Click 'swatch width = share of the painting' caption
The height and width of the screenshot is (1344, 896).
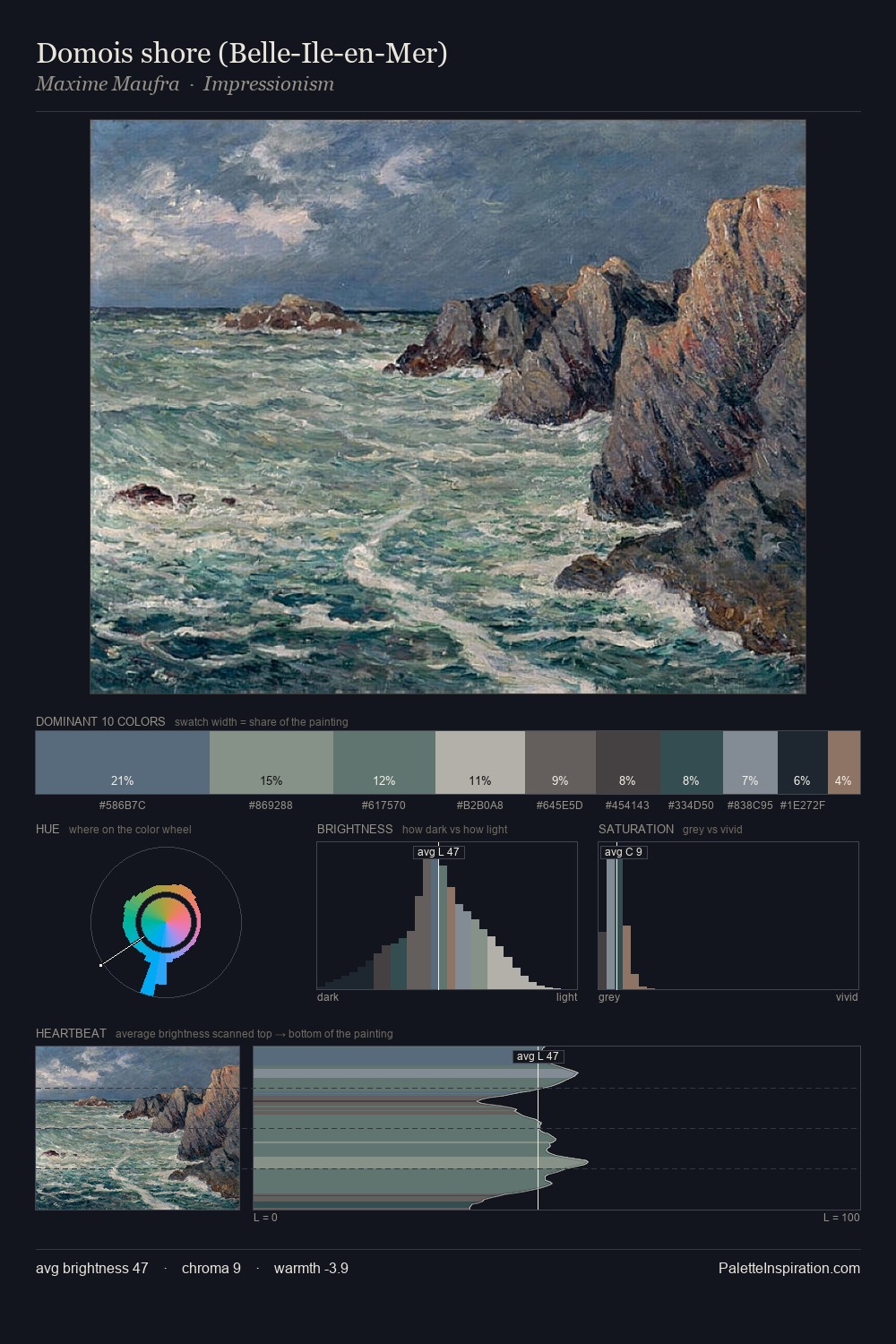pyautogui.click(x=262, y=722)
